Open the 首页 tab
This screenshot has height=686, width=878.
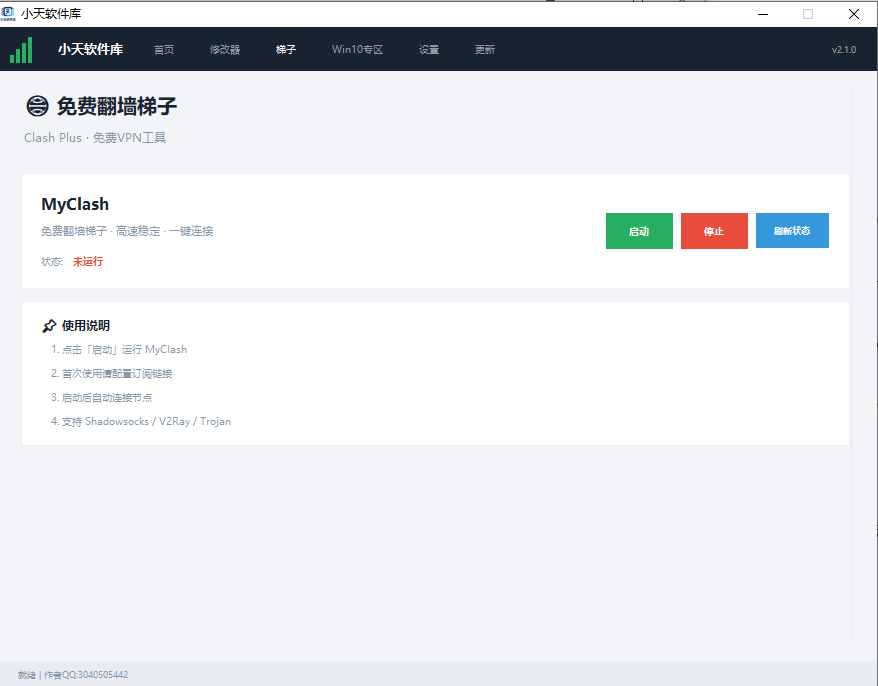164,50
